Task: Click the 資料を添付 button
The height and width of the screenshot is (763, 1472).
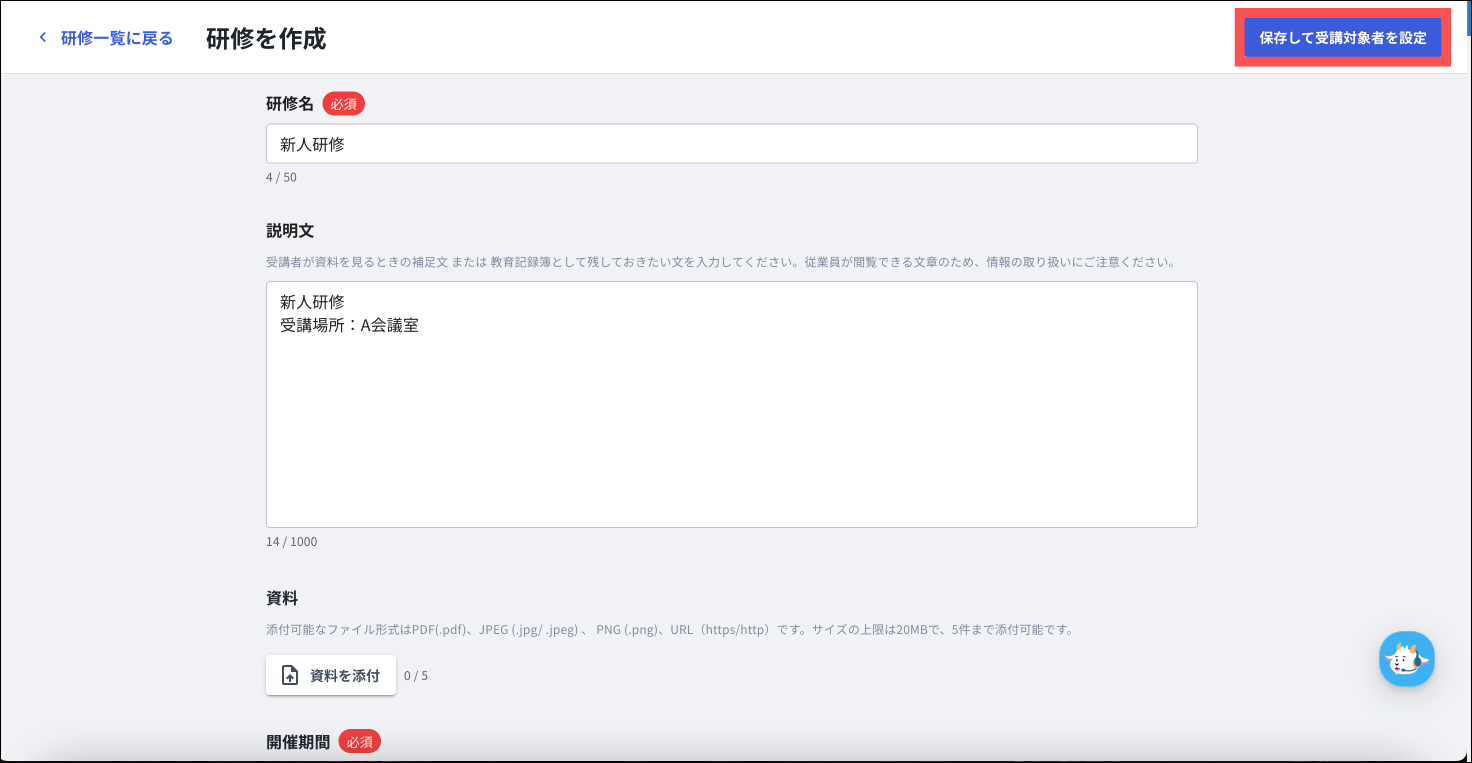Action: tap(331, 675)
